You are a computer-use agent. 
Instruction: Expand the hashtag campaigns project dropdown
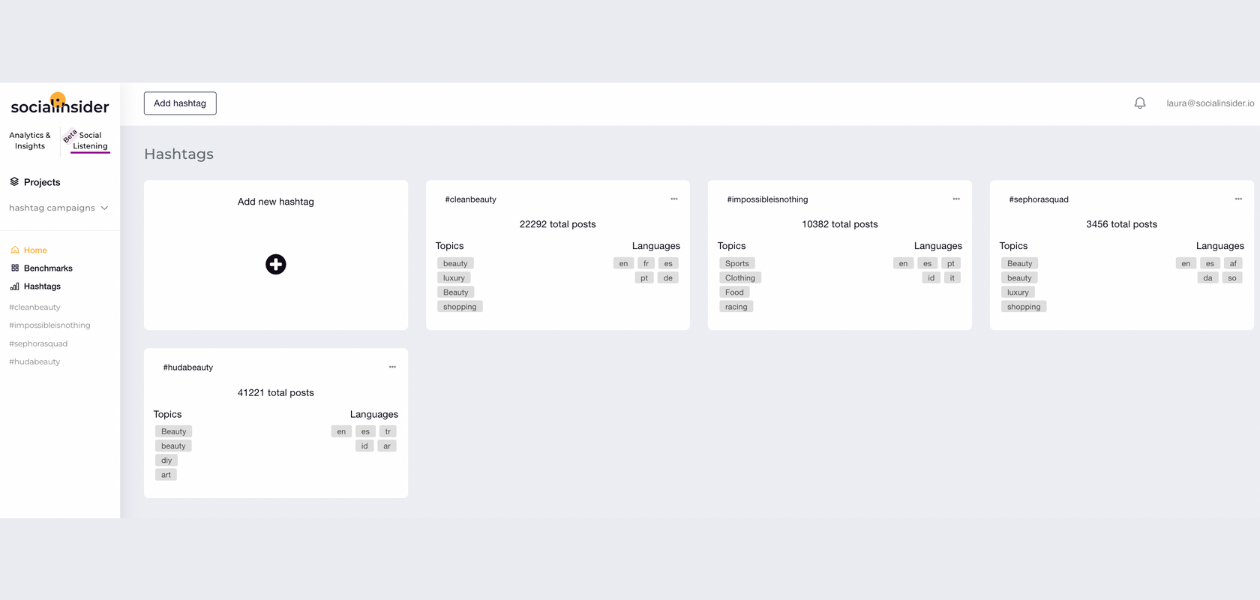point(59,208)
